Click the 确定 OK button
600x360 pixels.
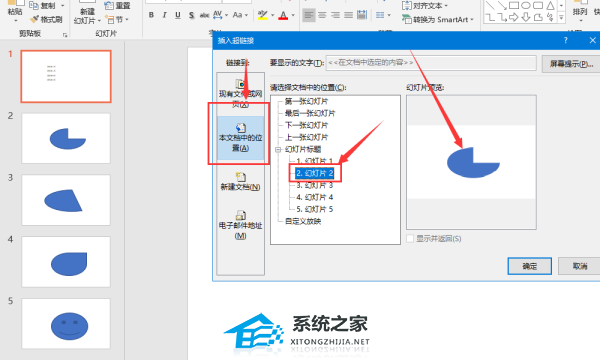530,266
